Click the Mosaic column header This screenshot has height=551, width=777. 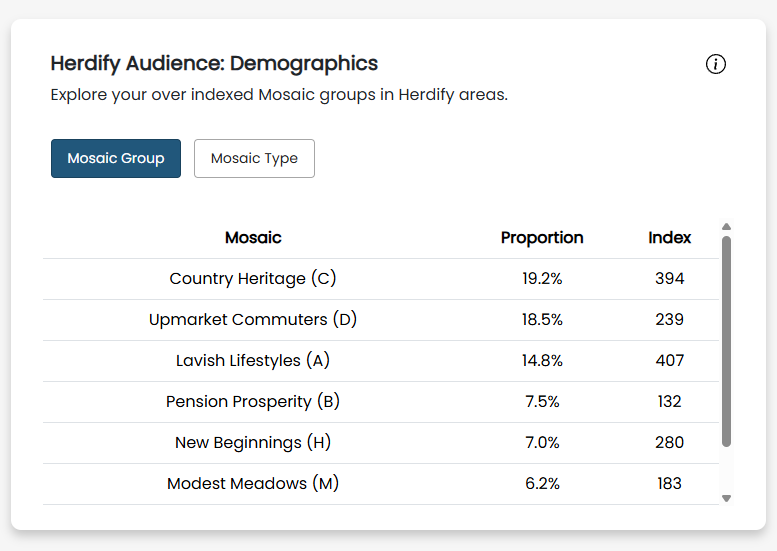[x=253, y=238]
